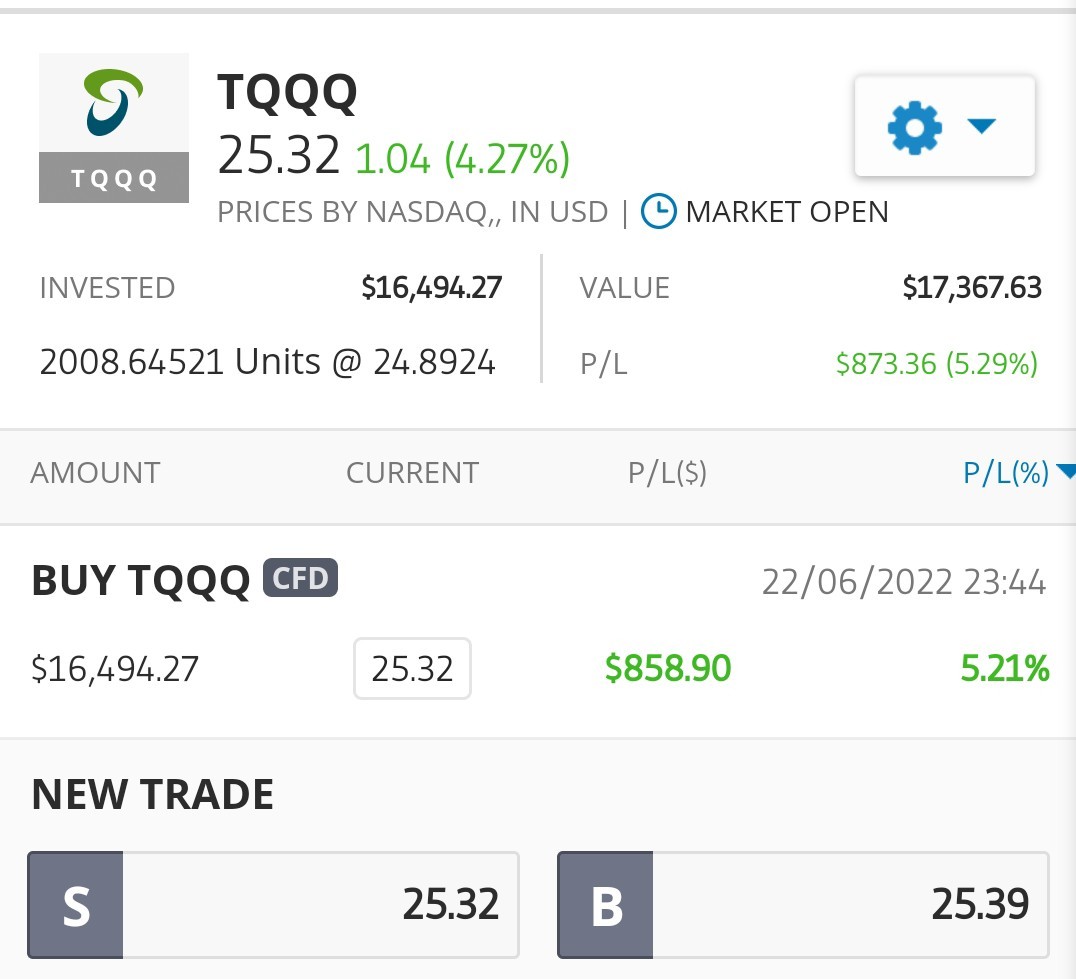The height and width of the screenshot is (979, 1076).
Task: Click the sort arrow next to P/L(%)
Action: 1066,471
